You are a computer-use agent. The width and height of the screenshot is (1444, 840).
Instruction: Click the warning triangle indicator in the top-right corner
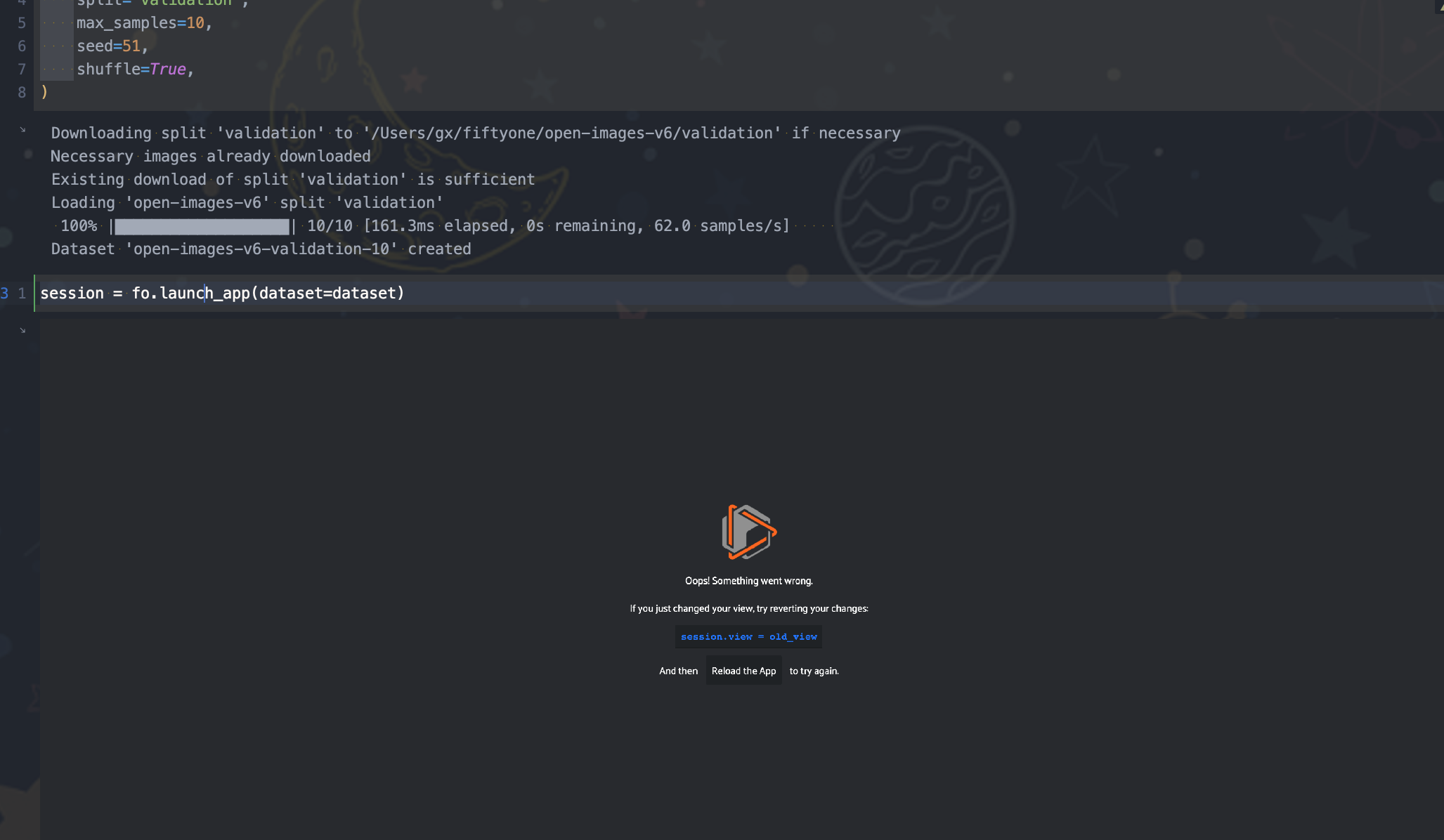(x=1439, y=7)
